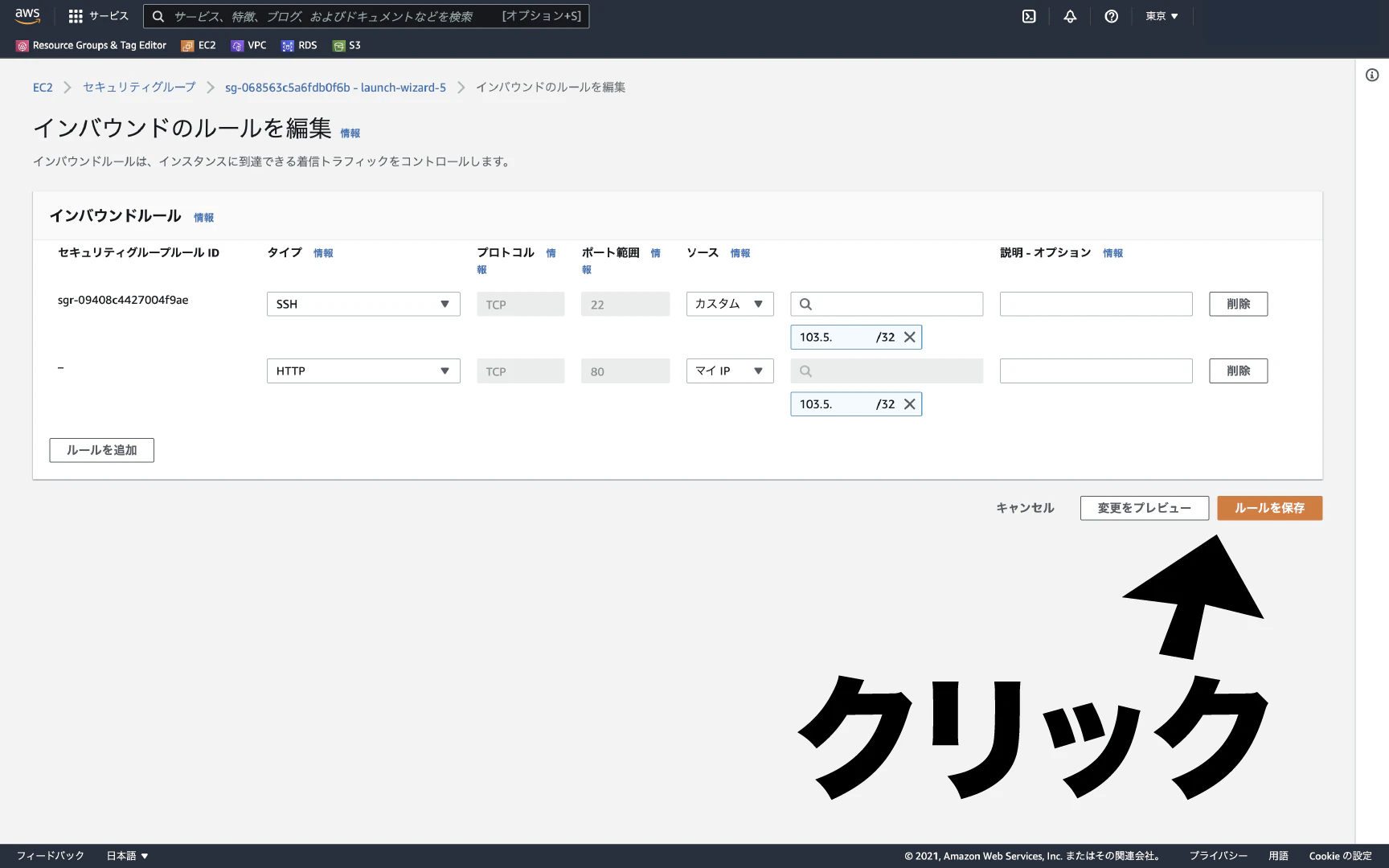This screenshot has width=1389, height=868.
Task: Open the notifications bell icon
Action: coord(1070,16)
